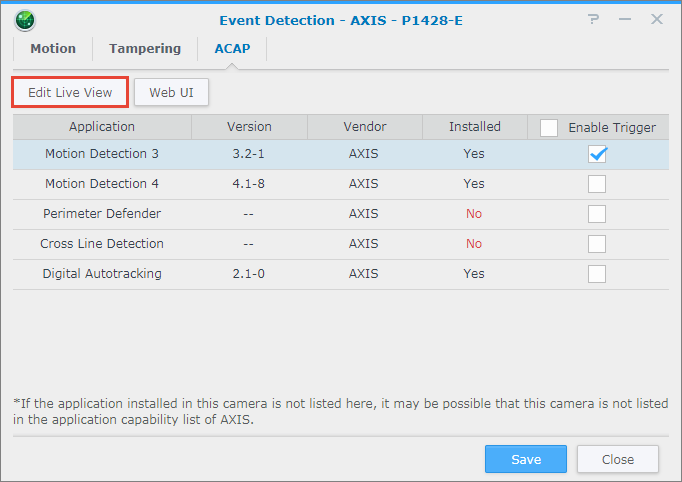Viewport: 682px width, 482px height.
Task: Select the Motion Detection 4 row name
Action: click(102, 184)
